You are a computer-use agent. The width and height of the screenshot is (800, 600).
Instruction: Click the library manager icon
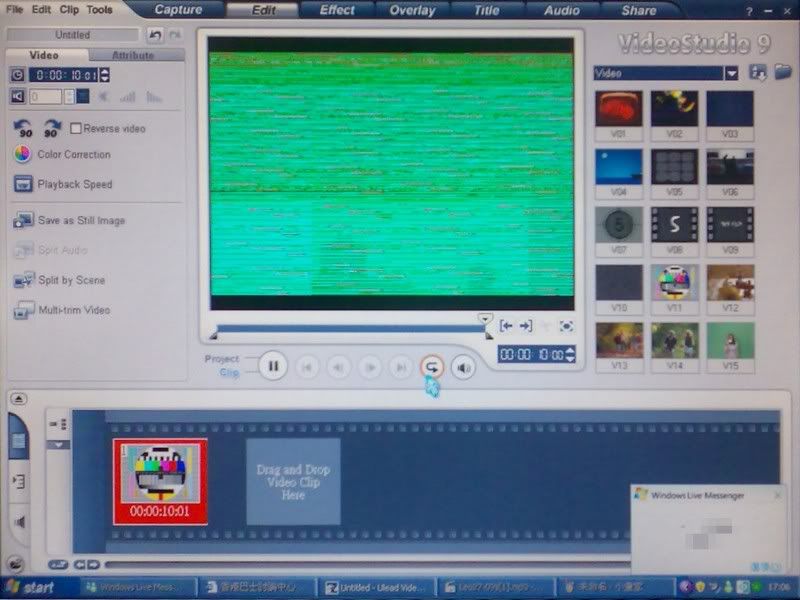pos(758,72)
